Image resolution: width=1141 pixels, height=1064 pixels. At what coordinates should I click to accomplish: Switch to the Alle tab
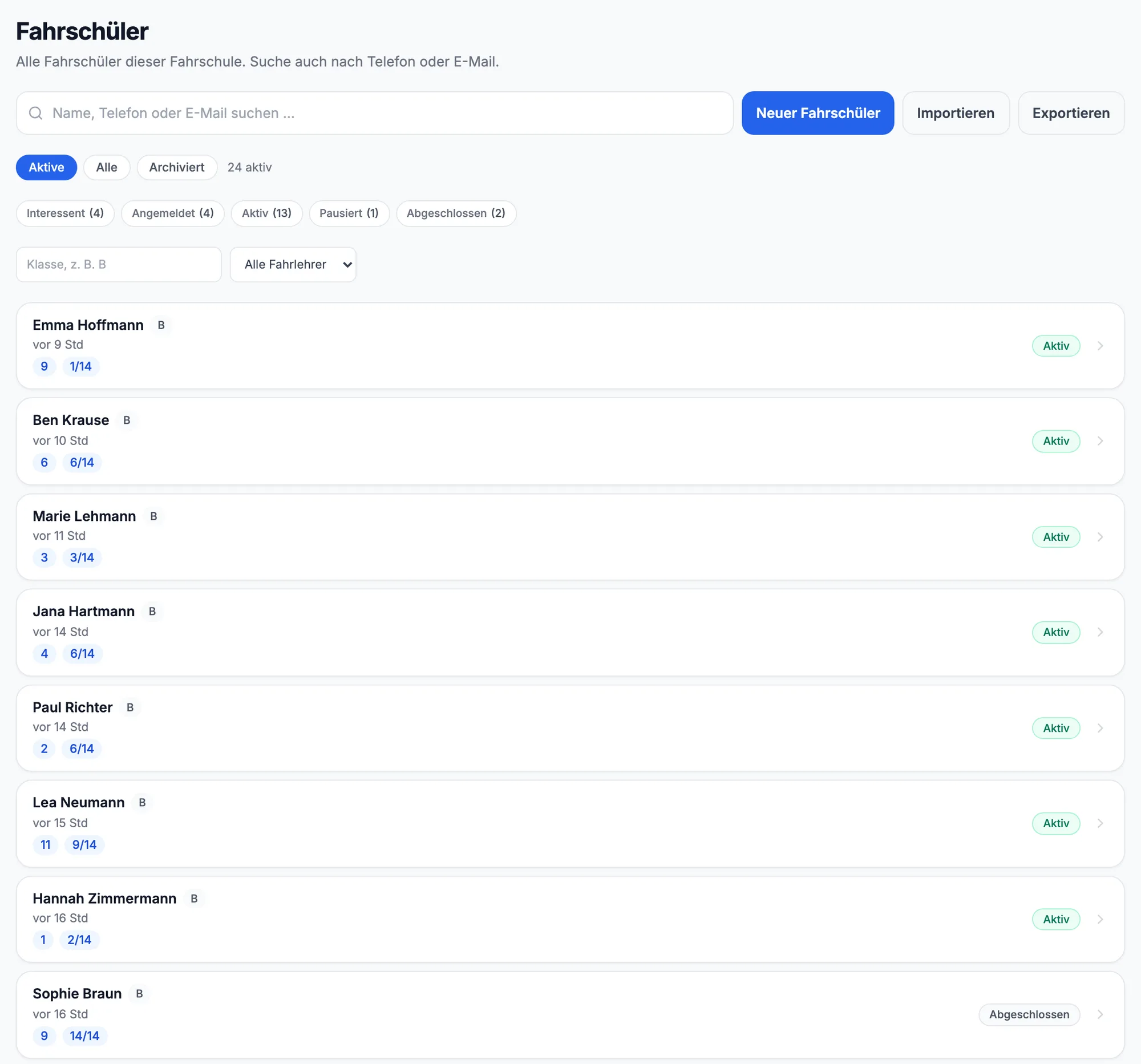point(107,168)
